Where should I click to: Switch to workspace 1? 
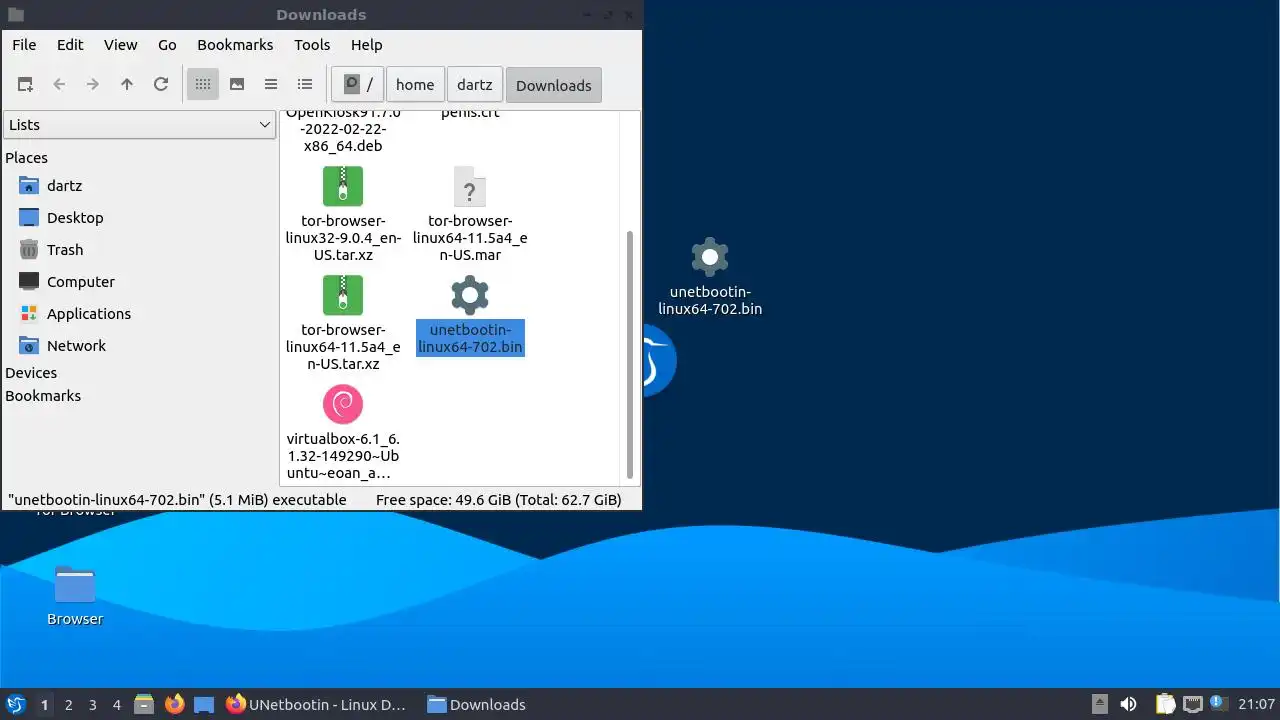click(44, 704)
